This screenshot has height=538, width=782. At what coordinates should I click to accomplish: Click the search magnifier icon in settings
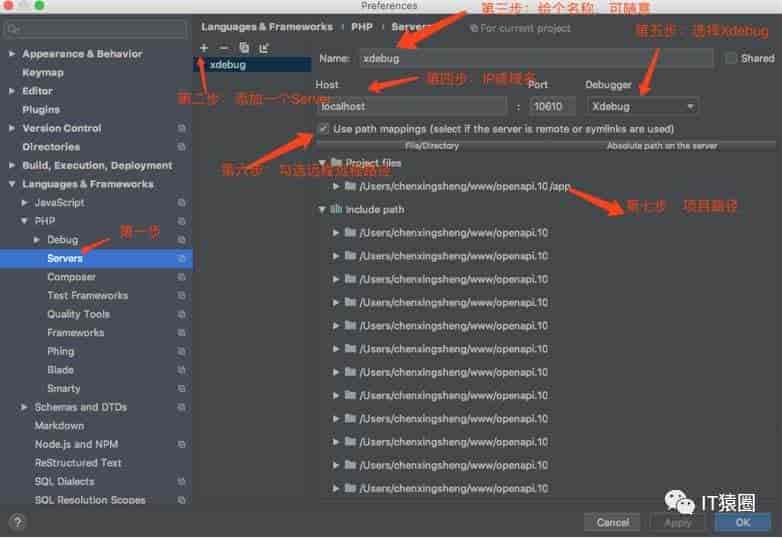tap(13, 30)
